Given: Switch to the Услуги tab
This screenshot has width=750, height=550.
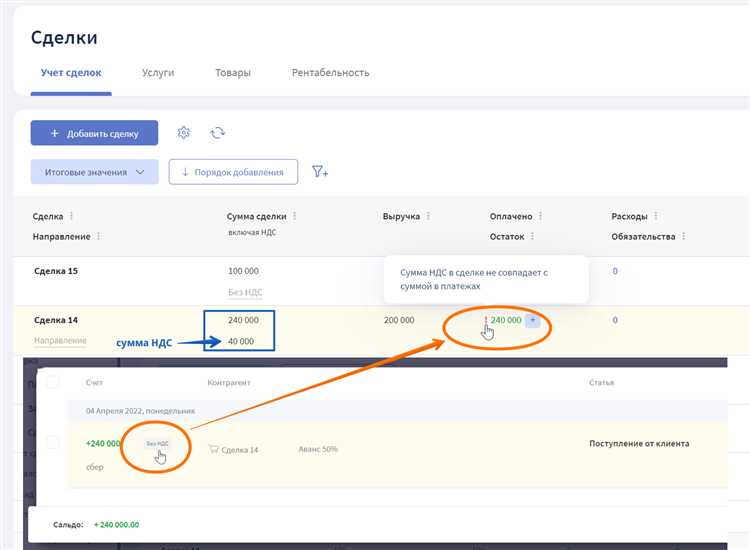Looking at the screenshot, I should (x=158, y=73).
